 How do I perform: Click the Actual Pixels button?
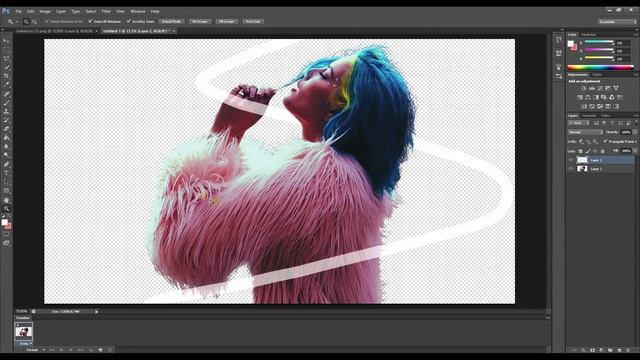pos(171,21)
